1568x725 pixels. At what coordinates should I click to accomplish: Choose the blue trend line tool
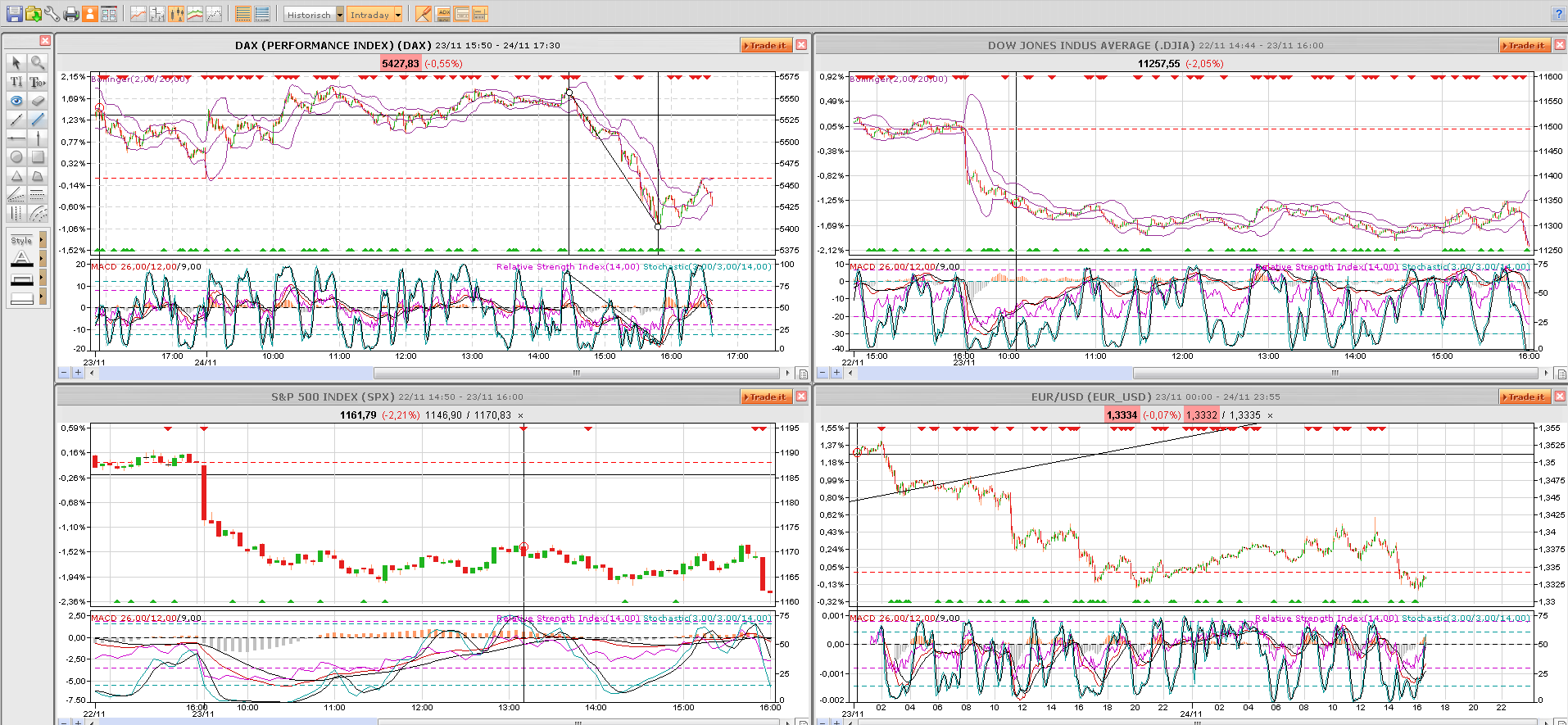pos(38,120)
